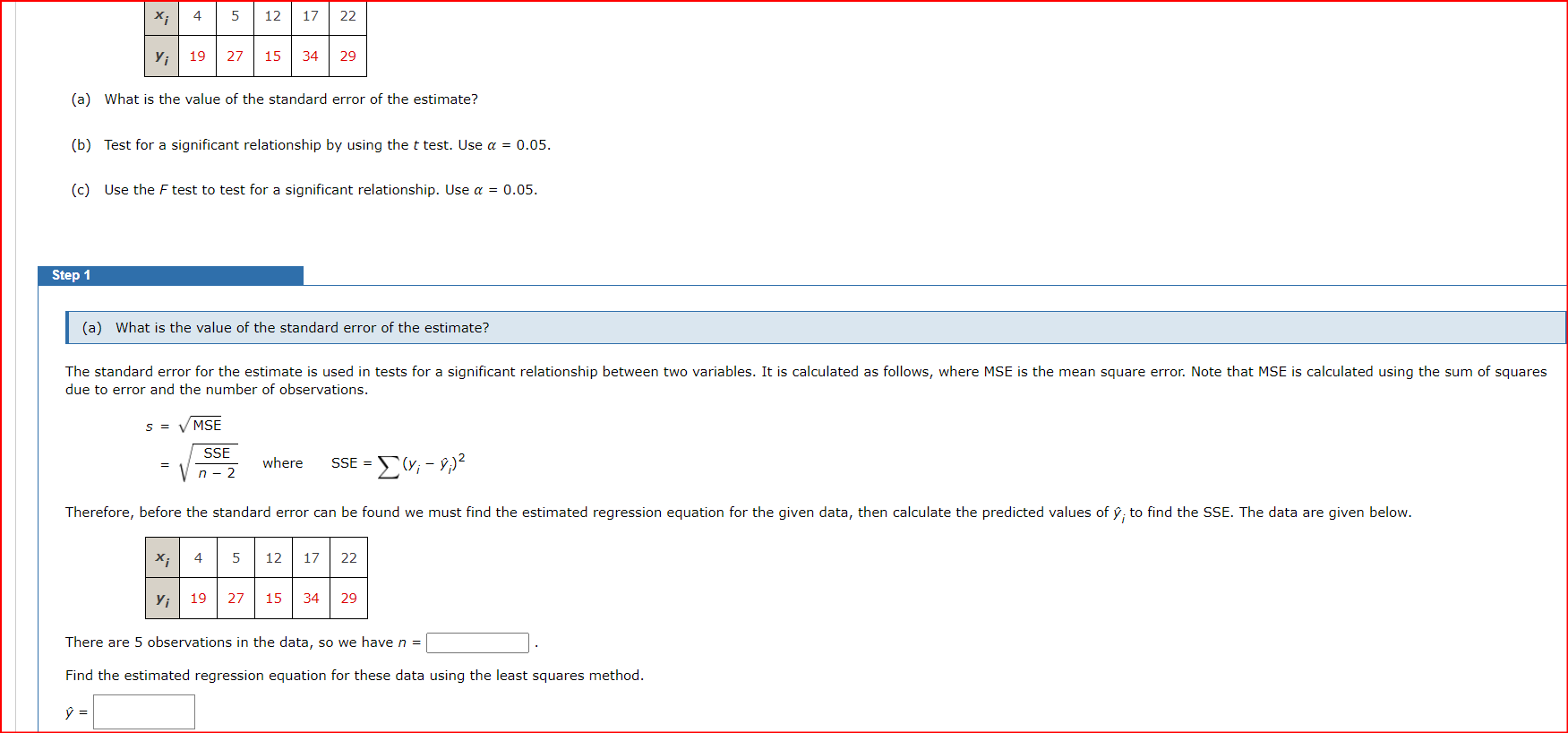
Task: Click the ŷ regression equation input box
Action: (143, 711)
